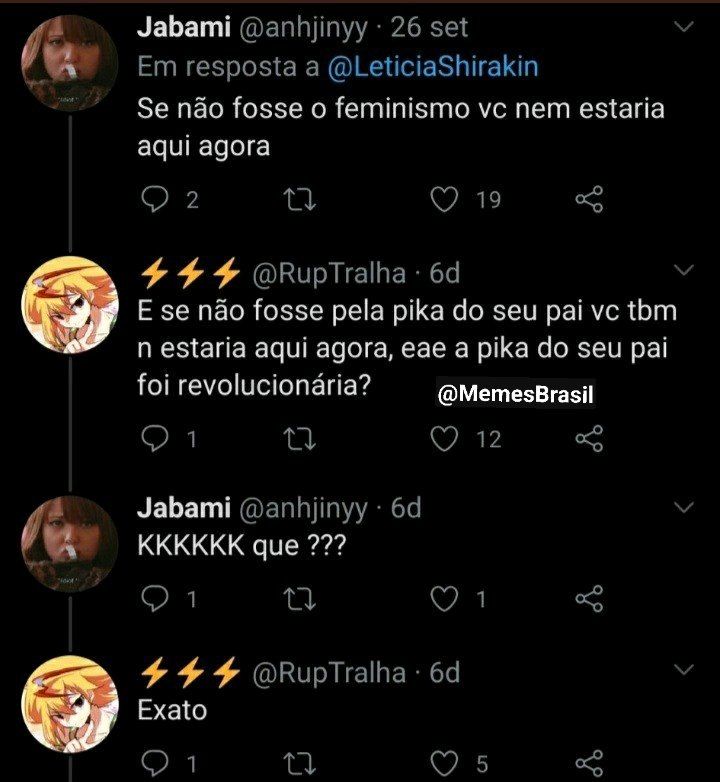
Task: Expand more menu on 'KKKKKK que ???' tweet
Action: click(x=684, y=508)
